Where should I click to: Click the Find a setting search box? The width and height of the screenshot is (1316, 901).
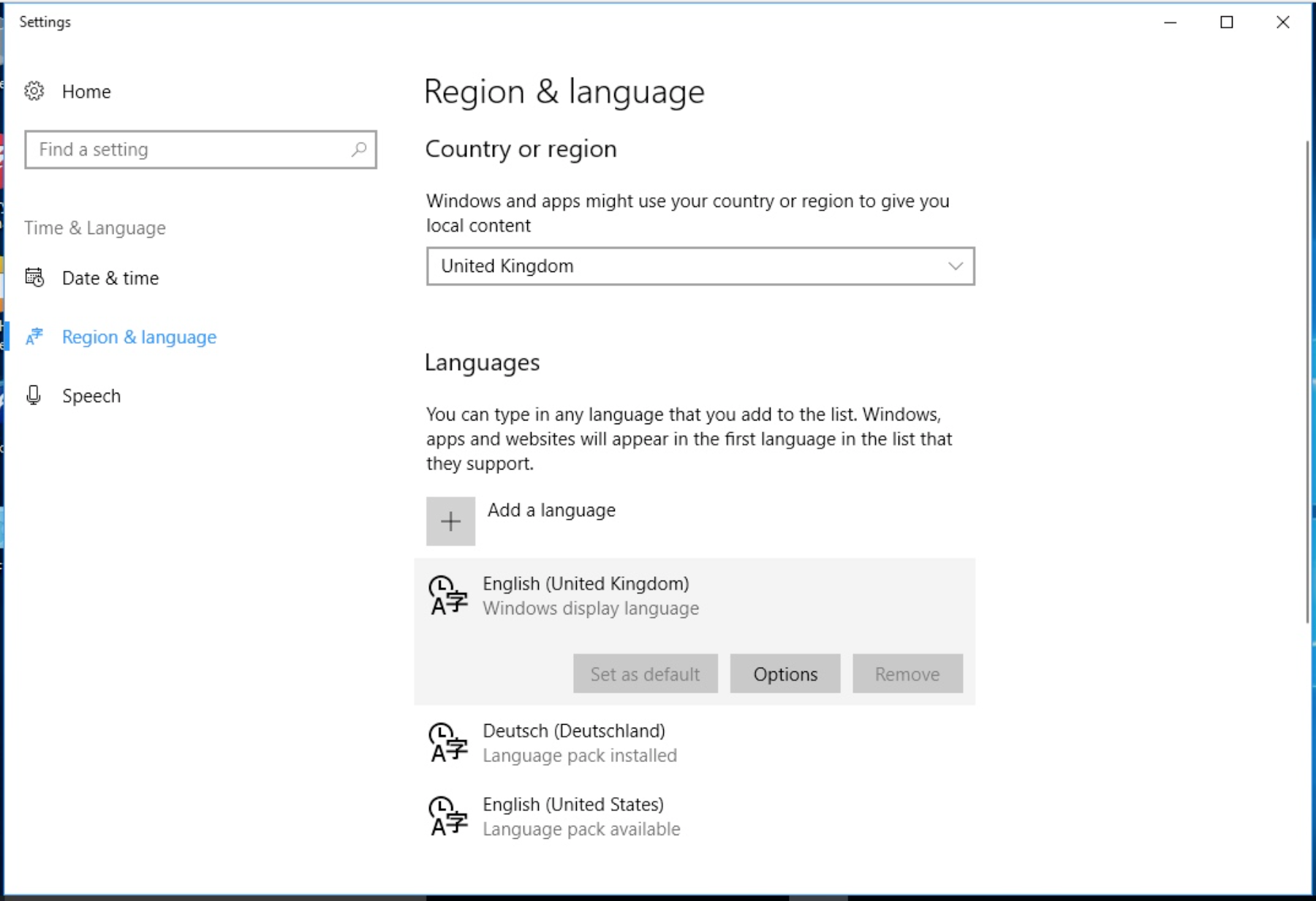(x=200, y=150)
